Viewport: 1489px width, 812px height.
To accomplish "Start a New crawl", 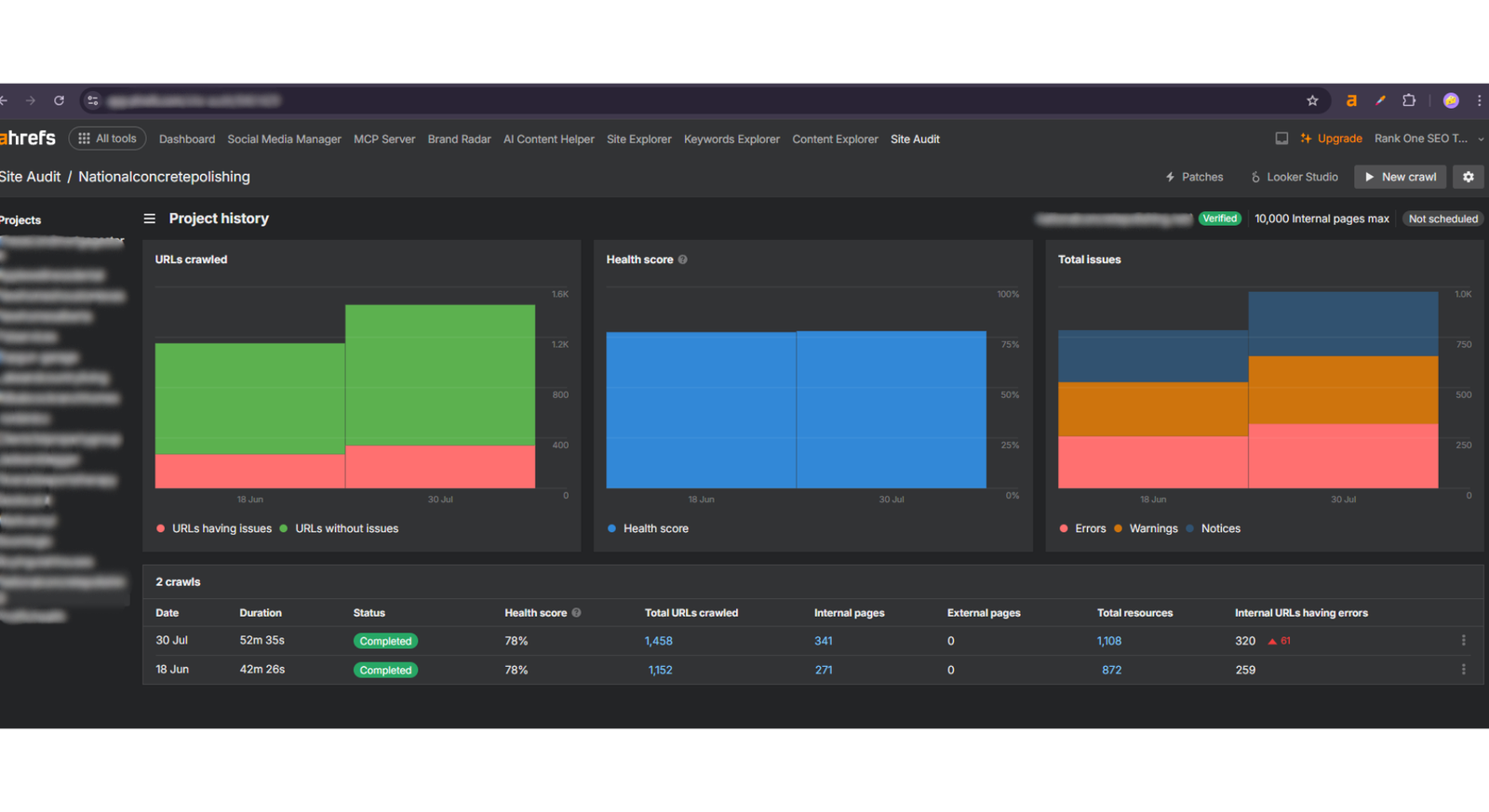I will [1400, 177].
